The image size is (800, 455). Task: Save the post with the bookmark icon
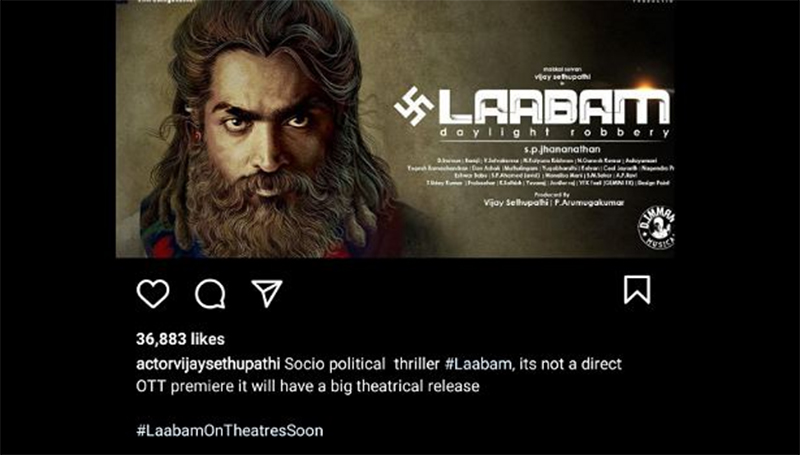[637, 290]
